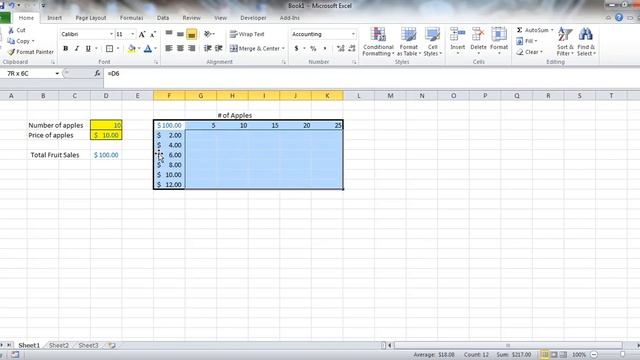Open the Calibri font name dropdown
Viewport: 640px width, 360px height.
(111, 34)
